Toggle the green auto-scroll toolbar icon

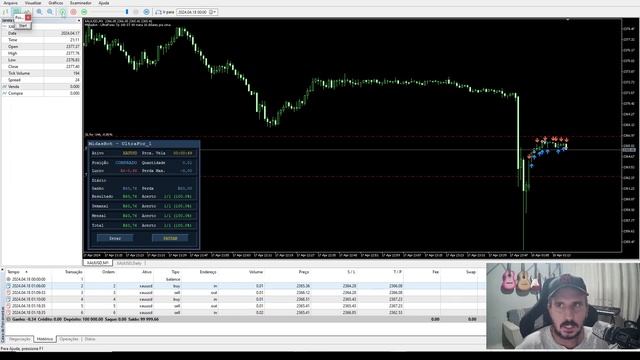tap(62, 12)
